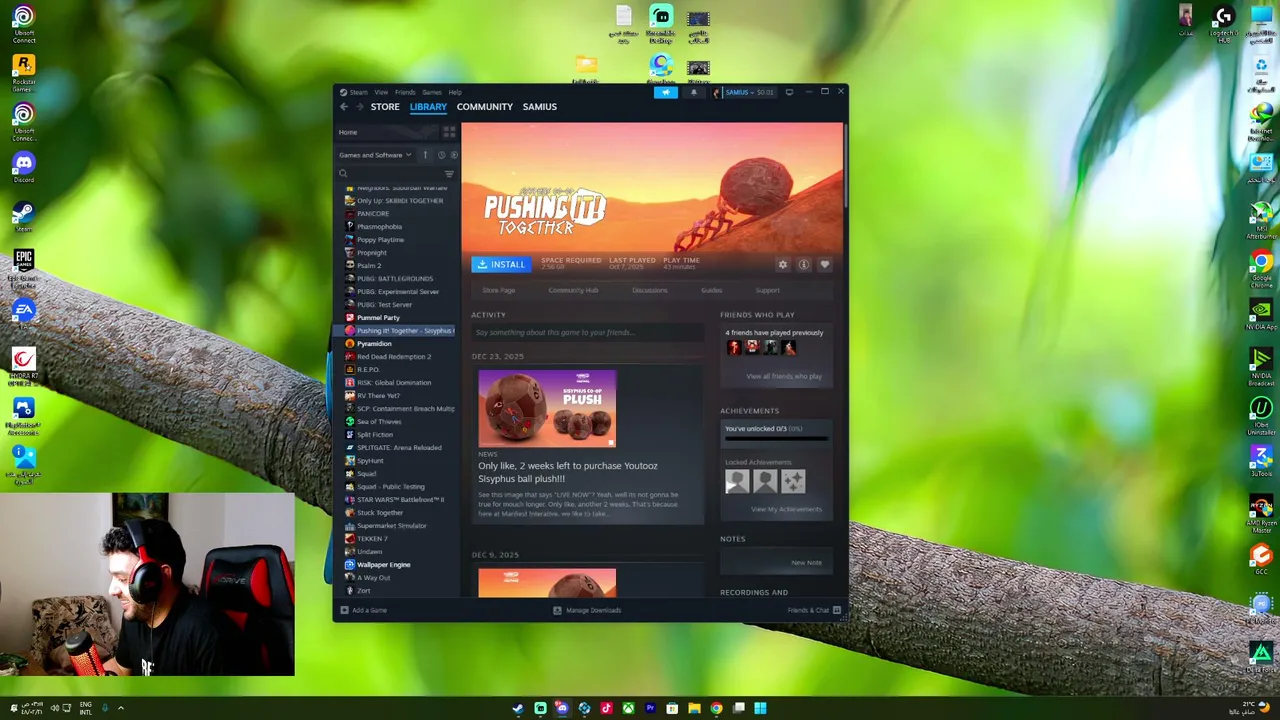Image resolution: width=1280 pixels, height=720 pixels.
Task: Click the blue INSTALL button
Action: tap(500, 265)
